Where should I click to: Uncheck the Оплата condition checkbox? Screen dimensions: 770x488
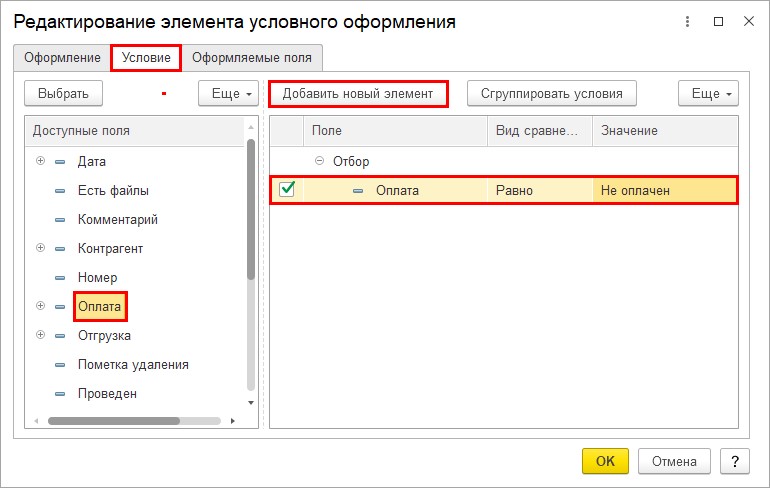pos(287,190)
